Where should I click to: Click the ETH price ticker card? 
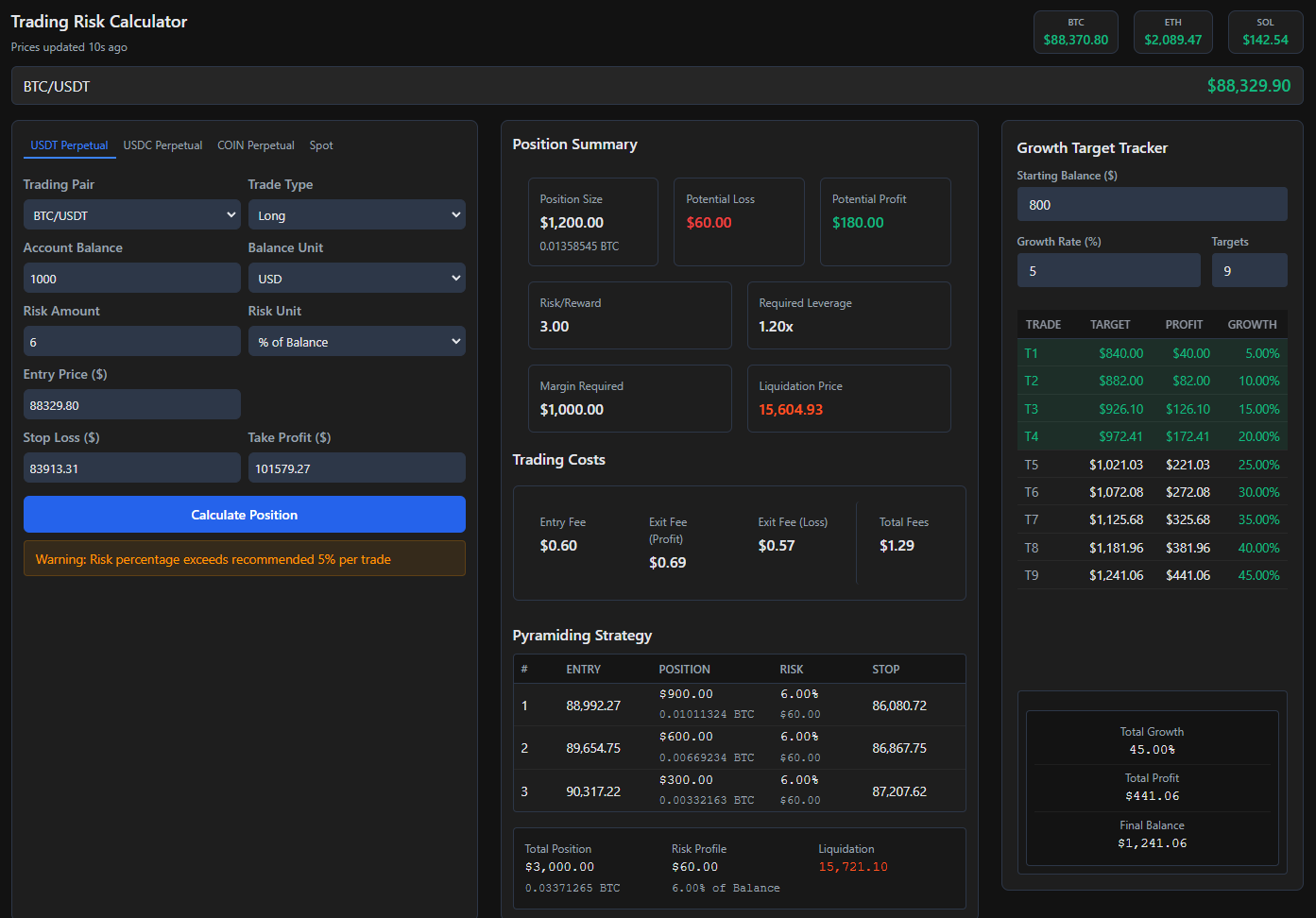[x=1173, y=32]
